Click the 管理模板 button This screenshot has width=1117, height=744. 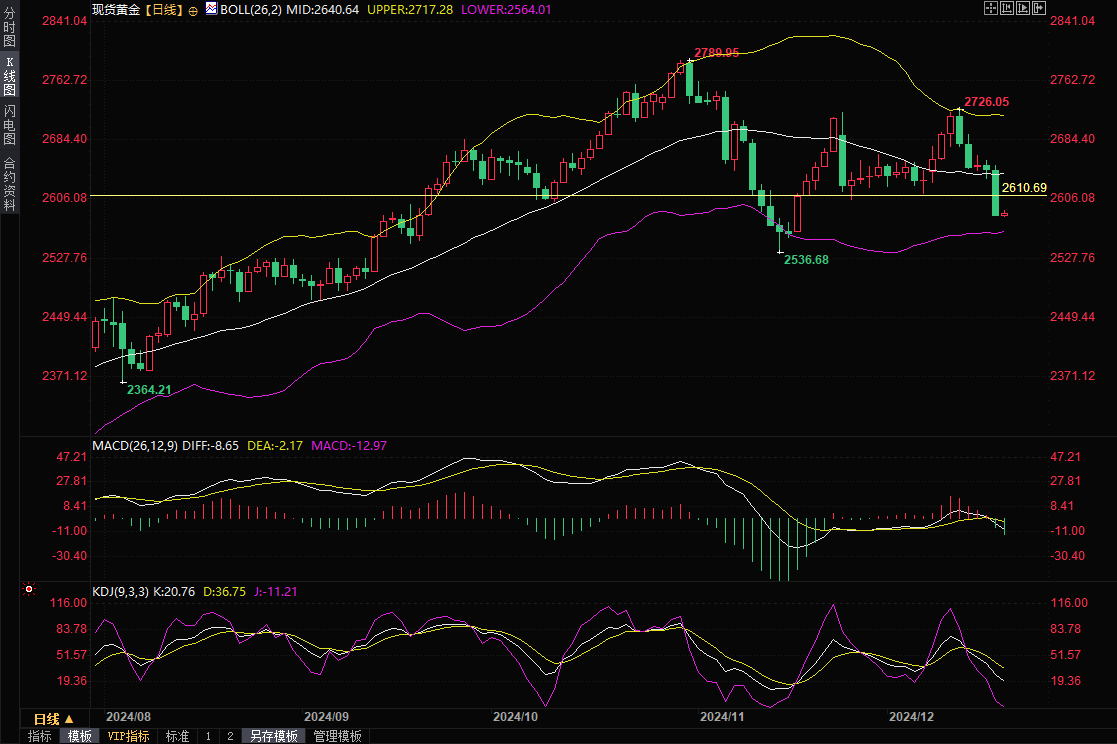tap(338, 736)
